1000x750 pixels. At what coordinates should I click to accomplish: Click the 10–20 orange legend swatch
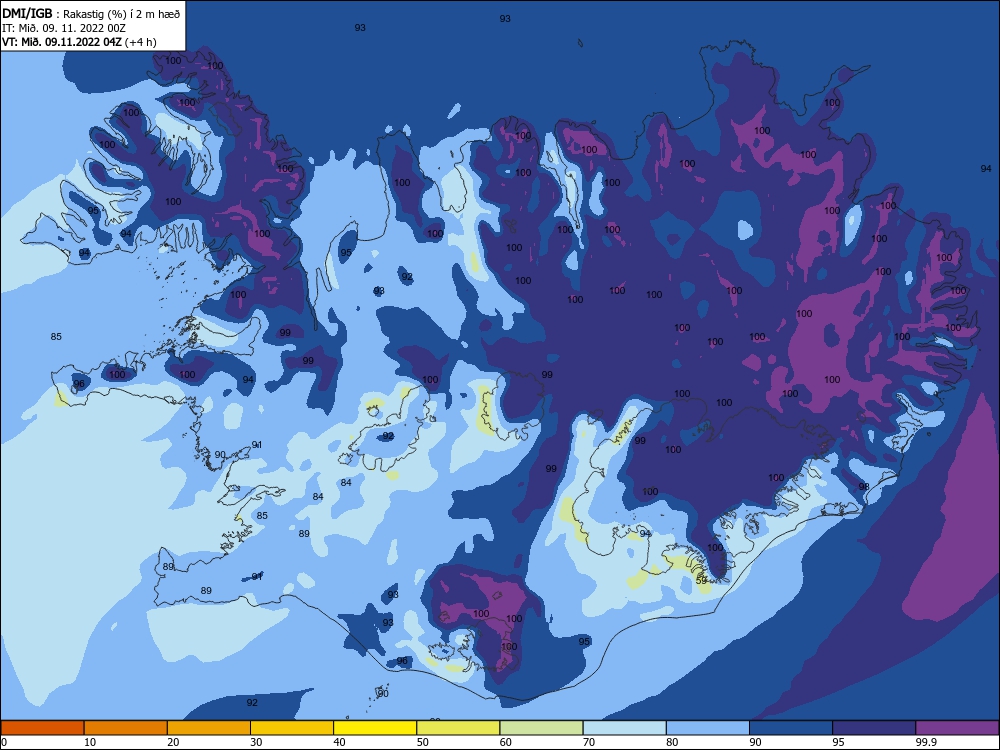coord(126,728)
